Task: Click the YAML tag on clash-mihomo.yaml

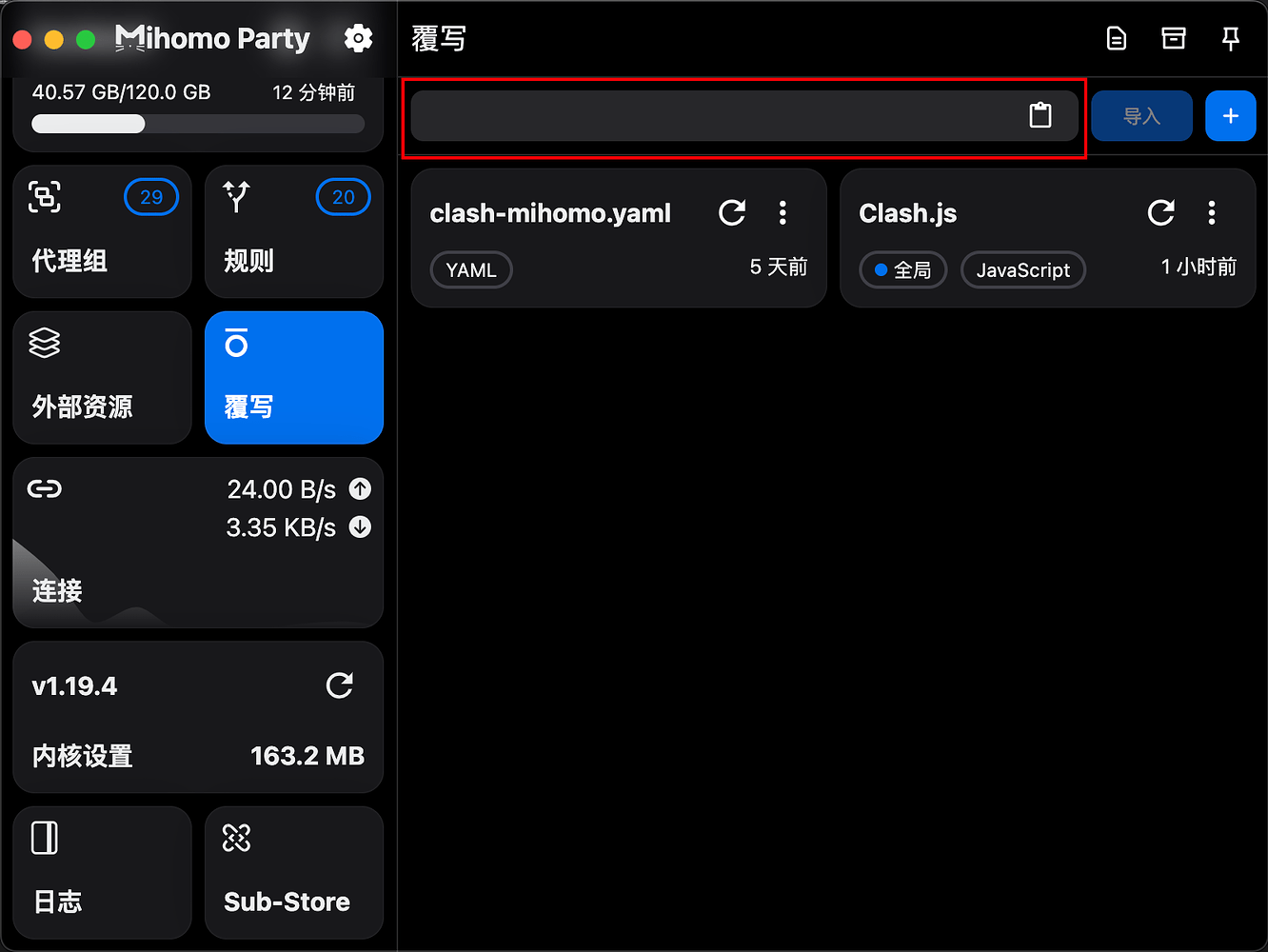Action: pyautogui.click(x=471, y=270)
